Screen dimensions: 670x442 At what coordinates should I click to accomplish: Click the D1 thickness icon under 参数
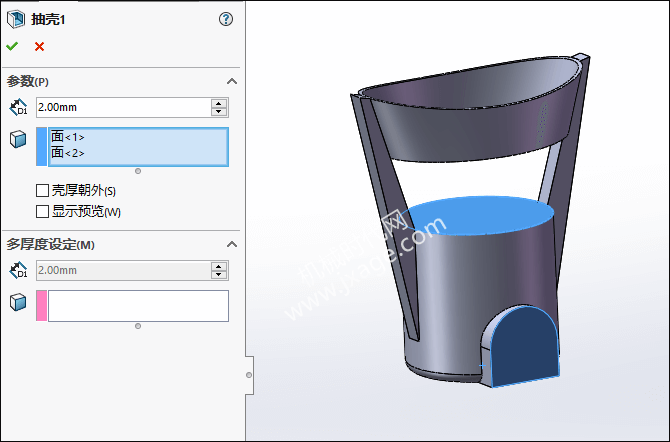click(x=17, y=108)
